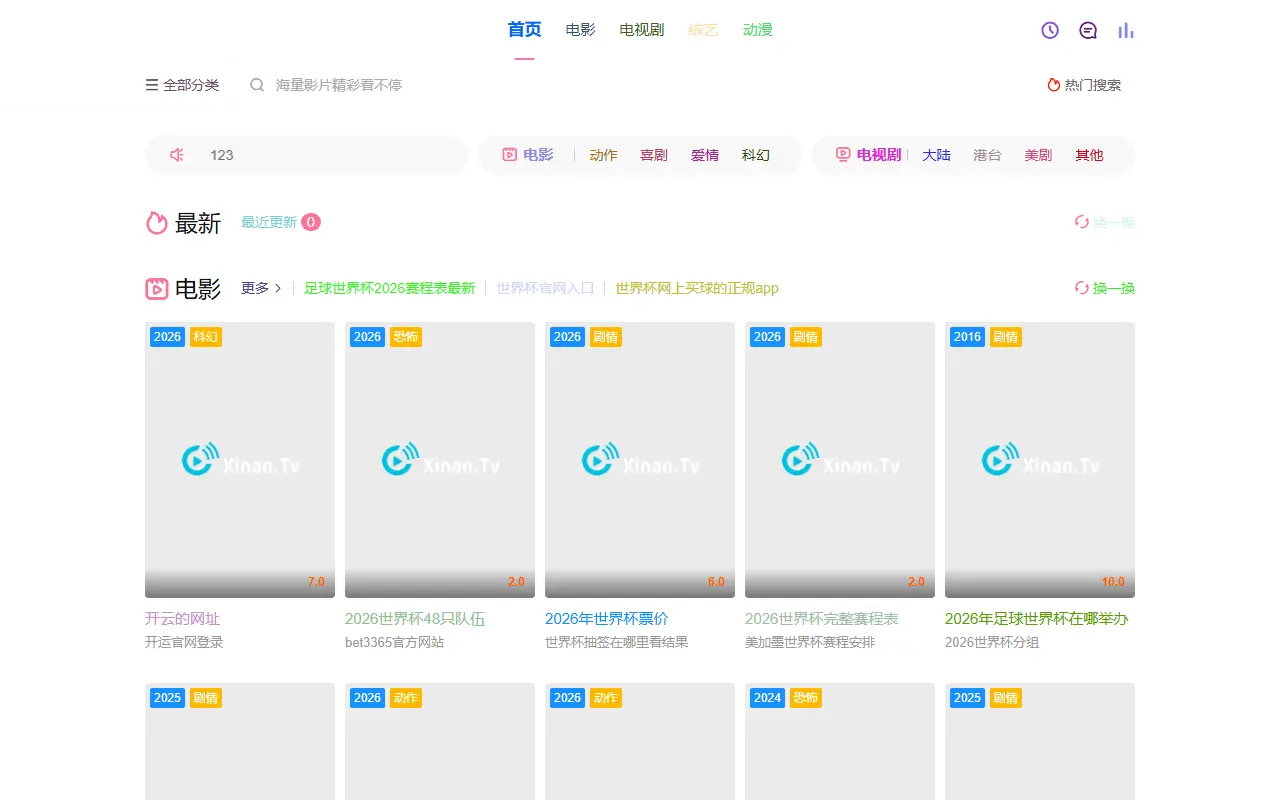This screenshot has height=800, width=1280.
Task: Click the subtitle 世界杯抽签在哪里看结果
Action: pos(617,642)
